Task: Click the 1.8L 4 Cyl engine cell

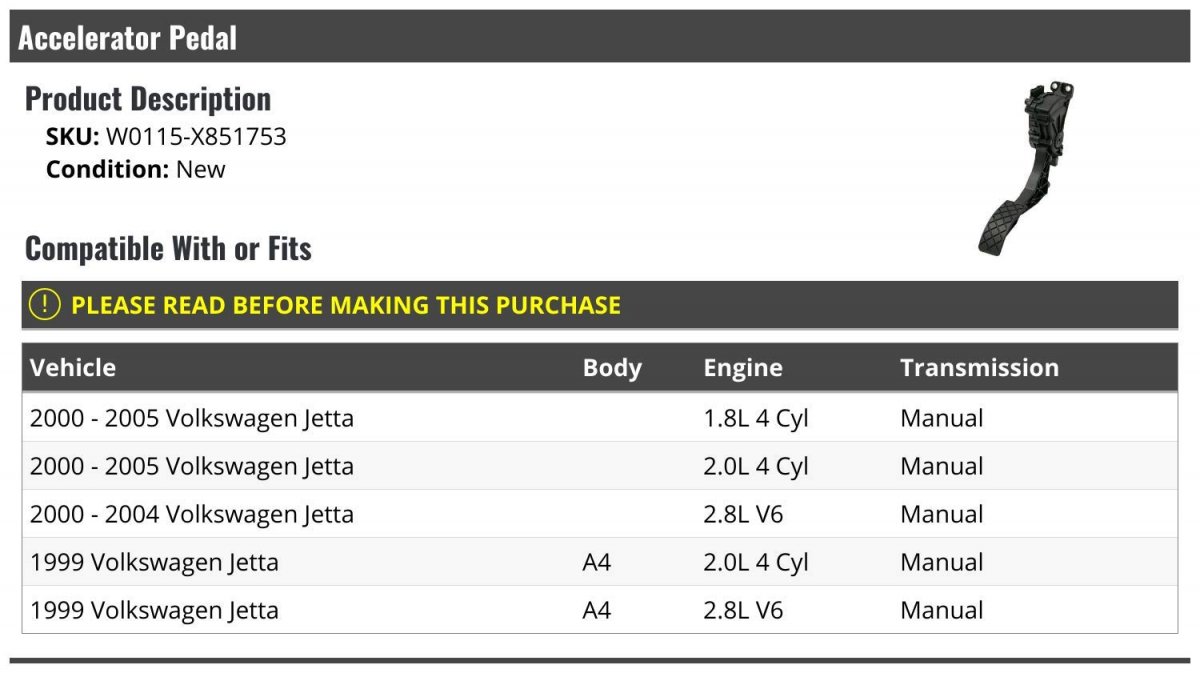Action: tap(756, 418)
